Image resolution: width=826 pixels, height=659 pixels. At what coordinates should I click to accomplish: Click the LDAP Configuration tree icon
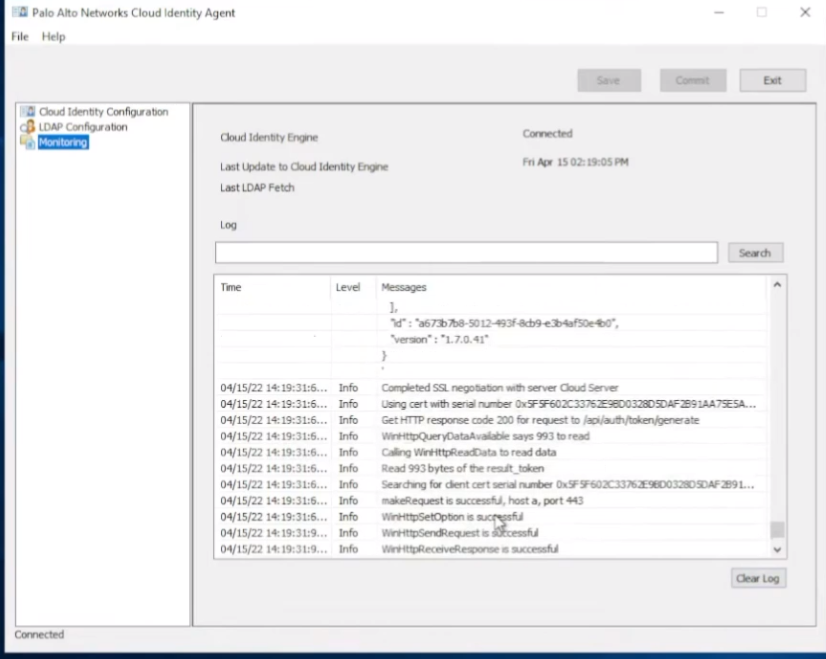(27, 127)
